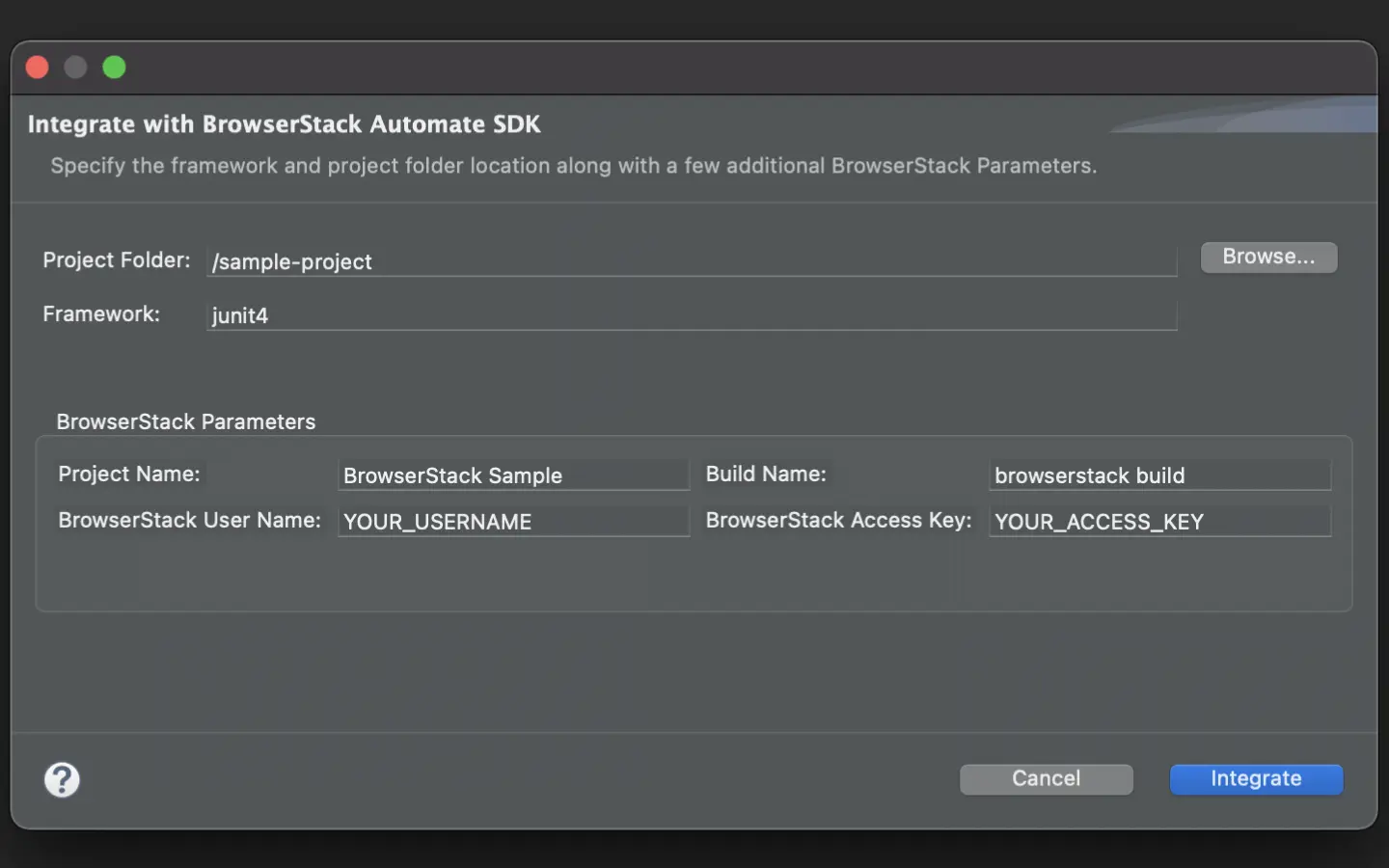Click the "Project Folder:" label
Image resolution: width=1389 pixels, height=868 pixels.
click(x=117, y=260)
